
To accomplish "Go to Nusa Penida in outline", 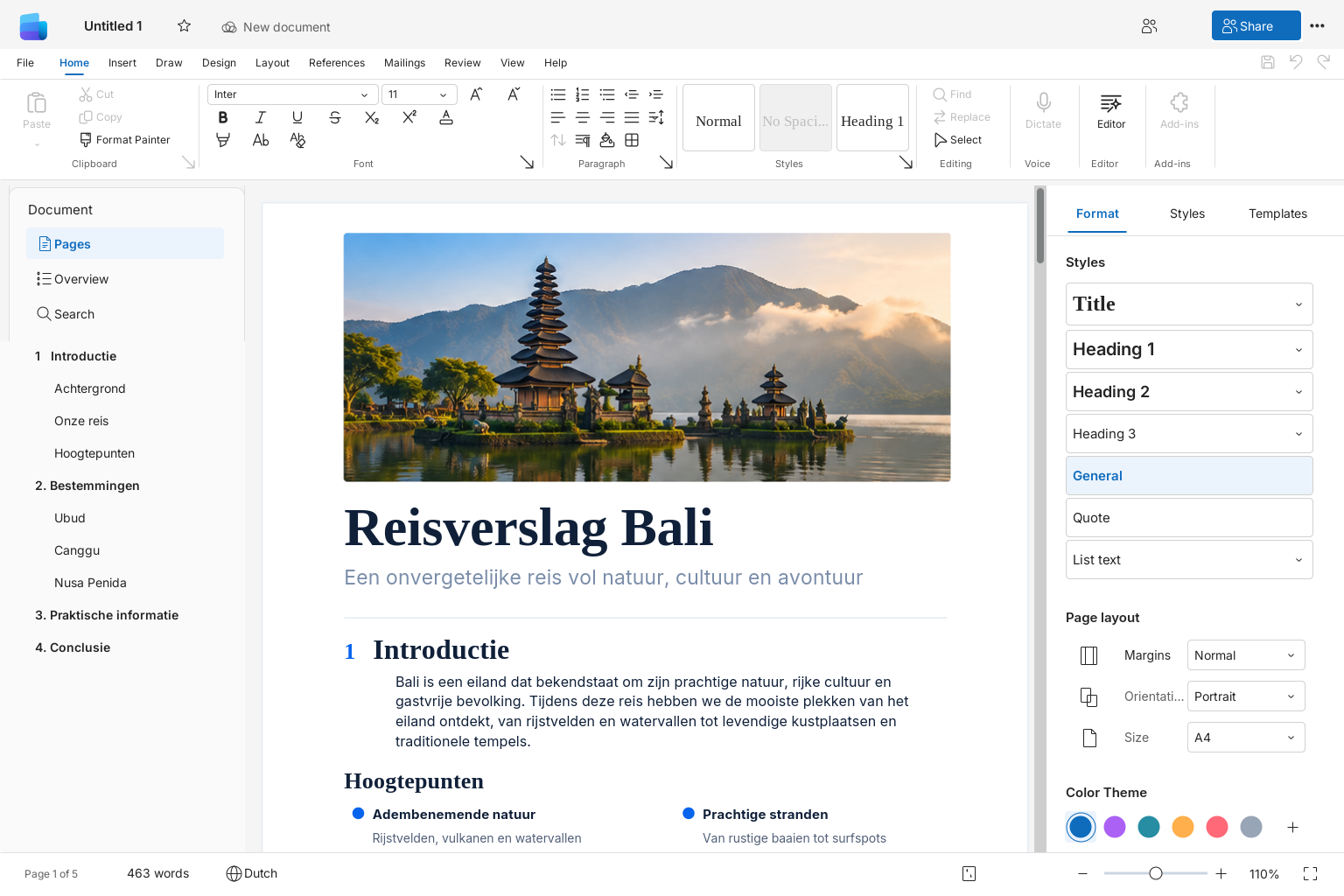I will tap(90, 583).
